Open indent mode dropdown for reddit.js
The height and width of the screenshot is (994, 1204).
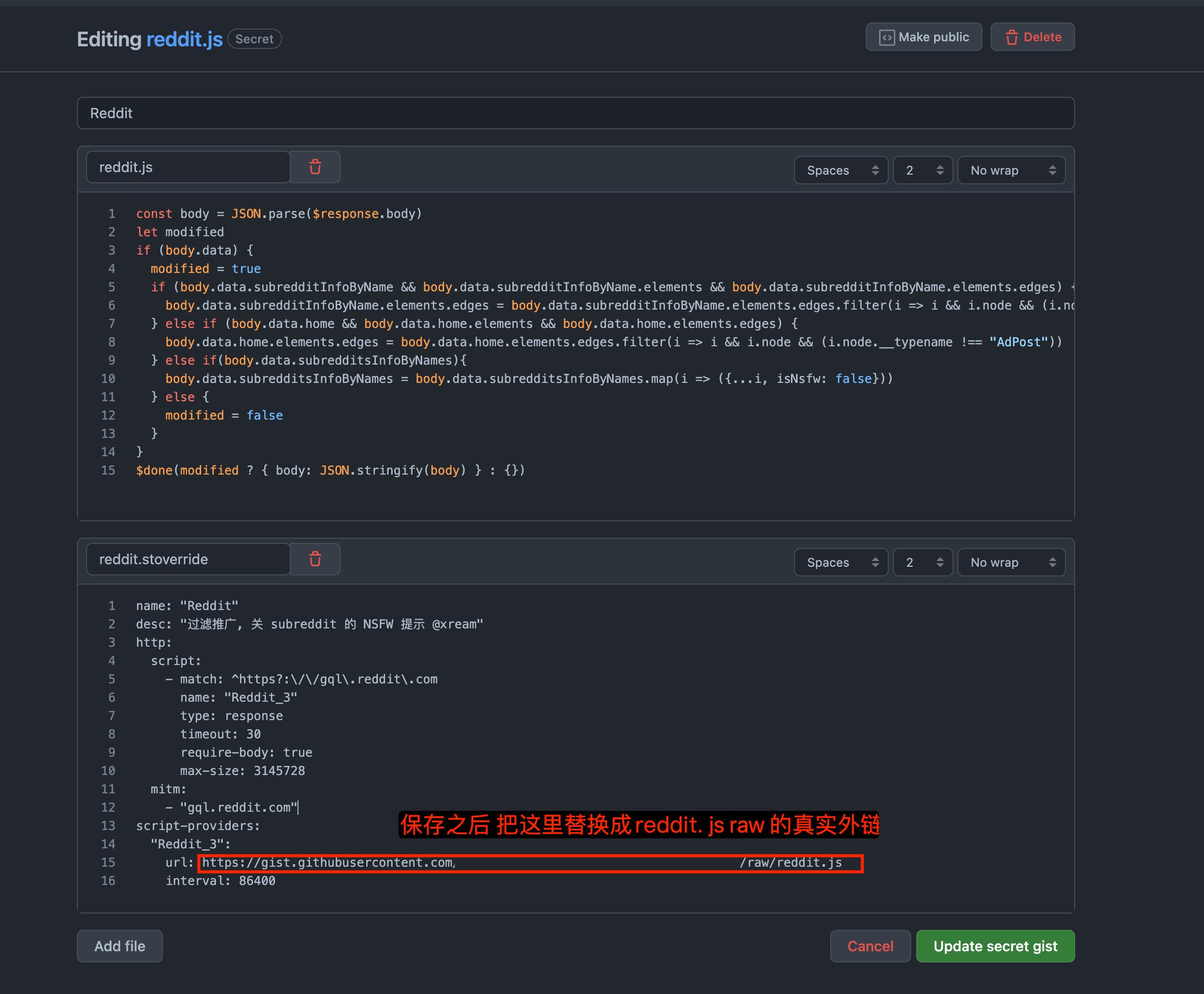tap(841, 171)
